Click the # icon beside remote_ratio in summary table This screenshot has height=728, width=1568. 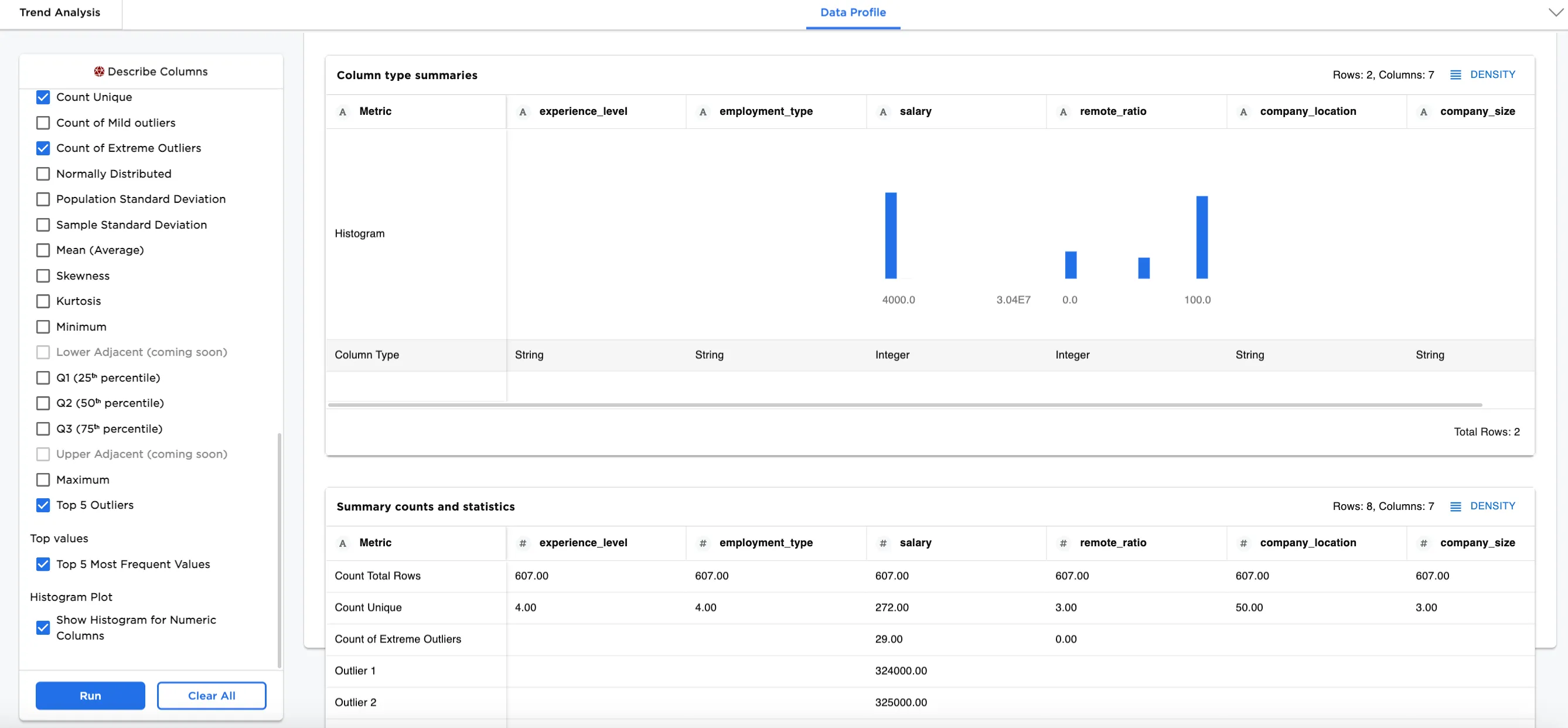(x=1063, y=543)
